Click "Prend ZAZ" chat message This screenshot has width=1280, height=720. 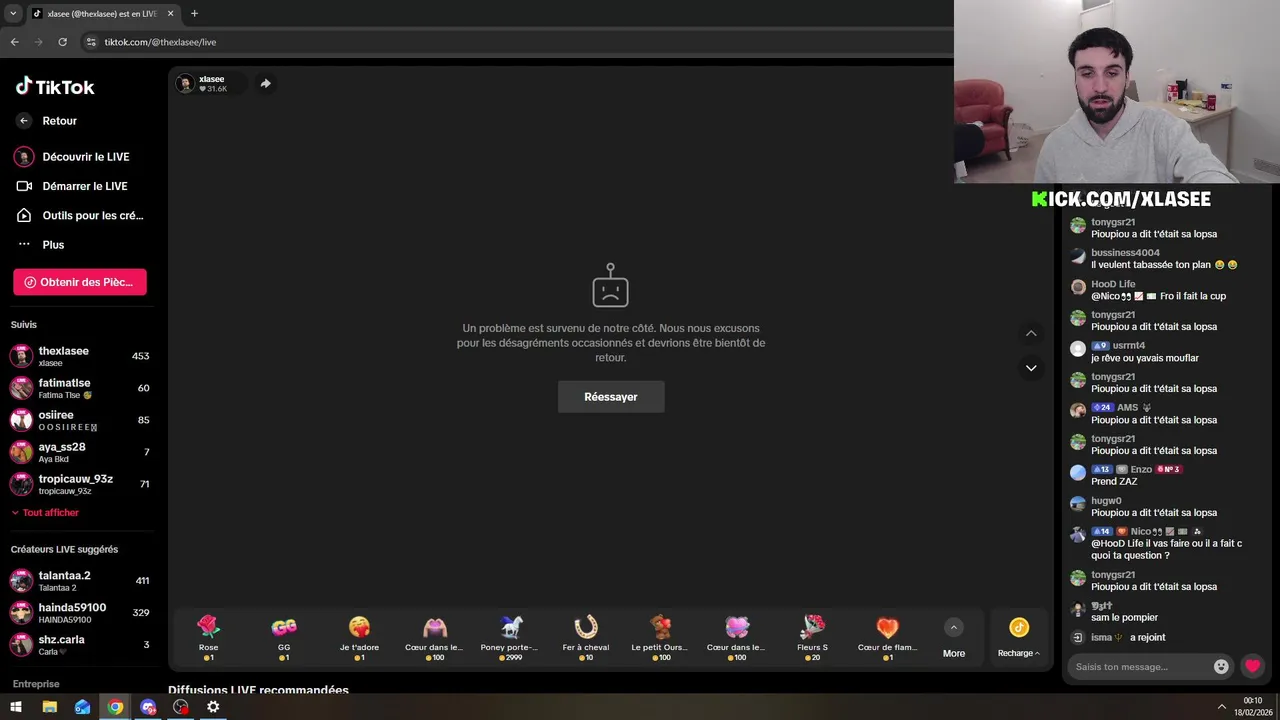(1114, 482)
